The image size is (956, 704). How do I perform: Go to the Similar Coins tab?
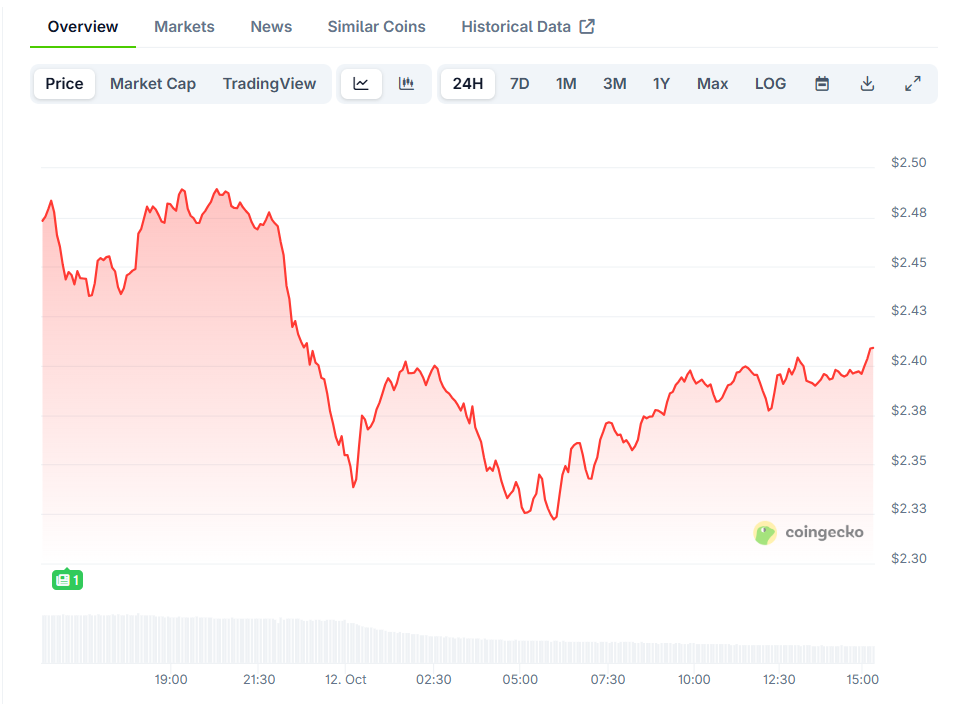[x=376, y=27]
